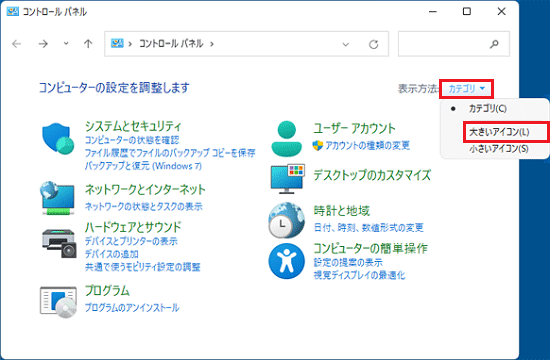Open ネットワークの状態とタスクの表示 link
Image resolution: width=550 pixels, height=360 pixels.
(x=143, y=206)
